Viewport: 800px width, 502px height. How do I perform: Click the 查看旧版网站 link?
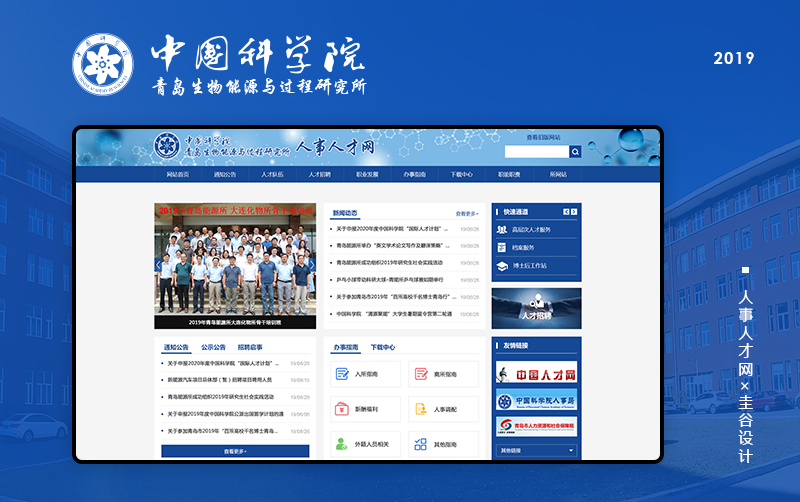[x=543, y=137]
